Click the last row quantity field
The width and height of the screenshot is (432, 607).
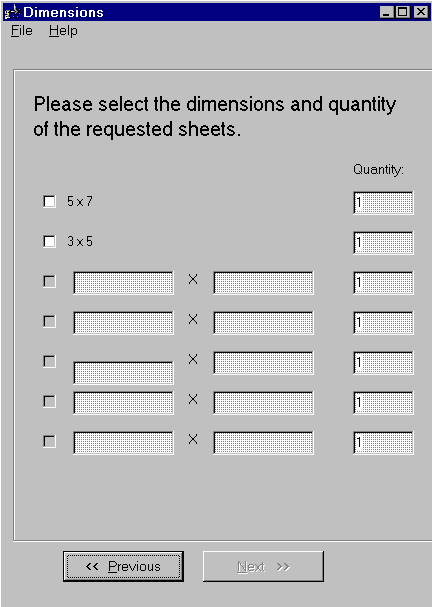(383, 443)
